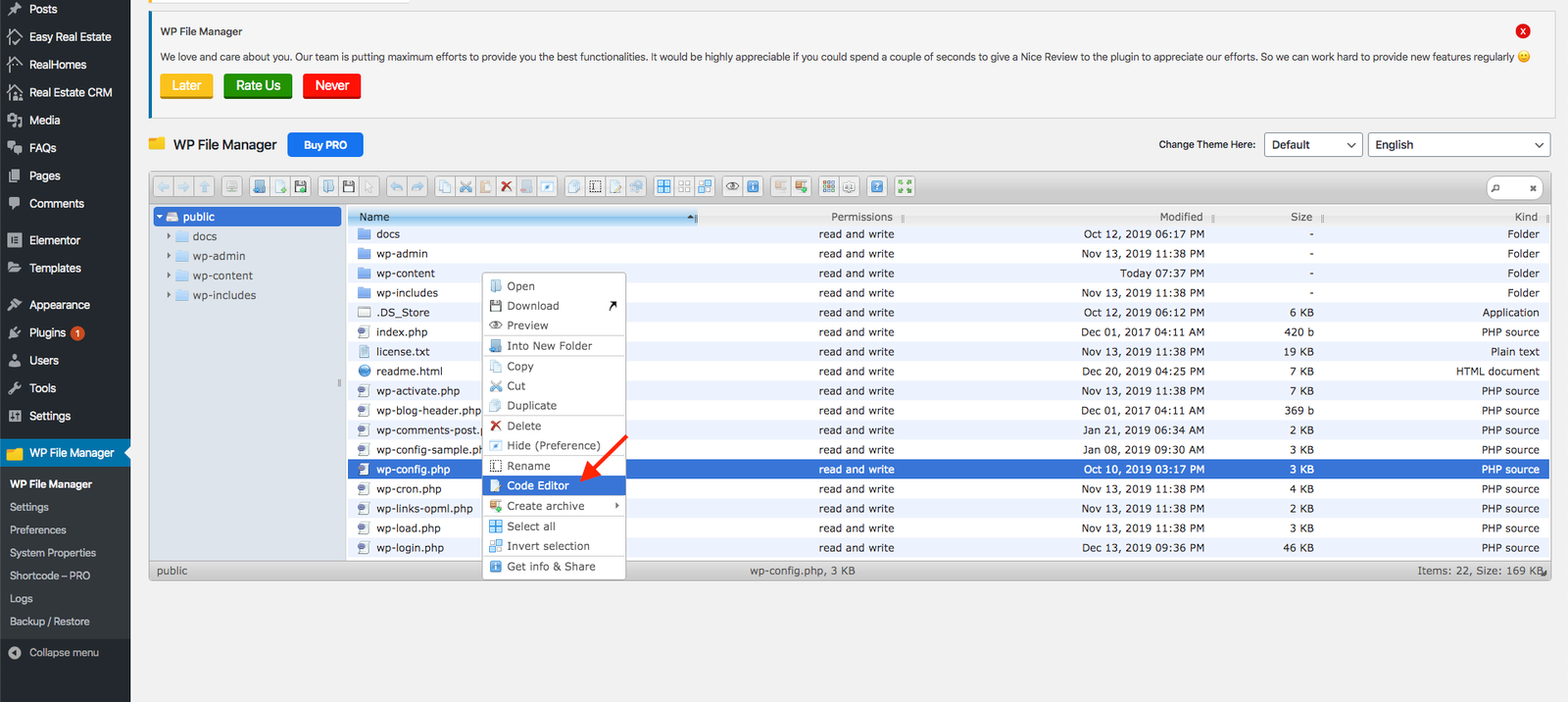Click the Preview eye toolbar icon
This screenshot has width=1568, height=702.
732,186
